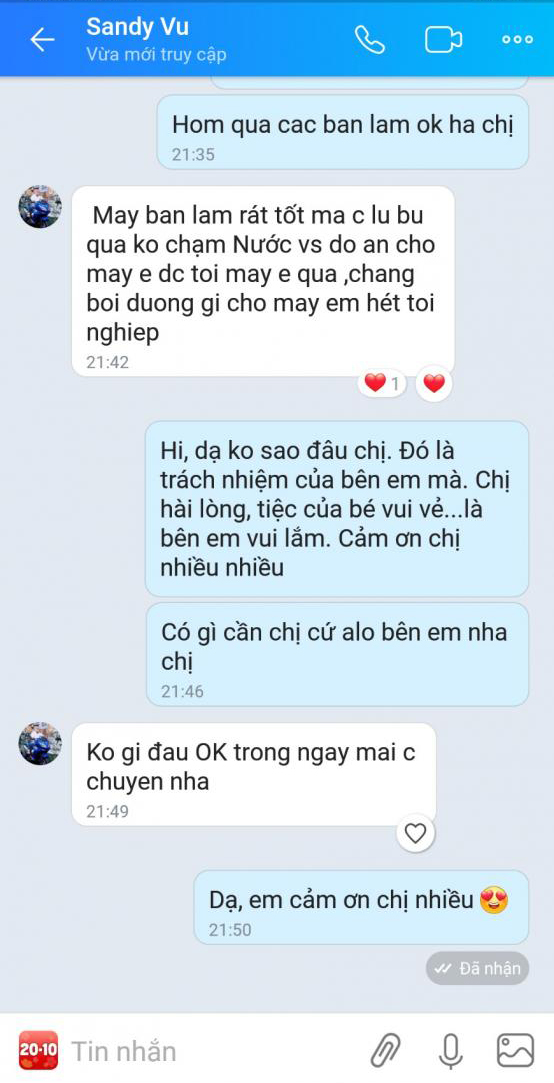
Task: Select the 'Dạ, em cảm ơn chị nhiều' message
Action: pyautogui.click(x=361, y=907)
